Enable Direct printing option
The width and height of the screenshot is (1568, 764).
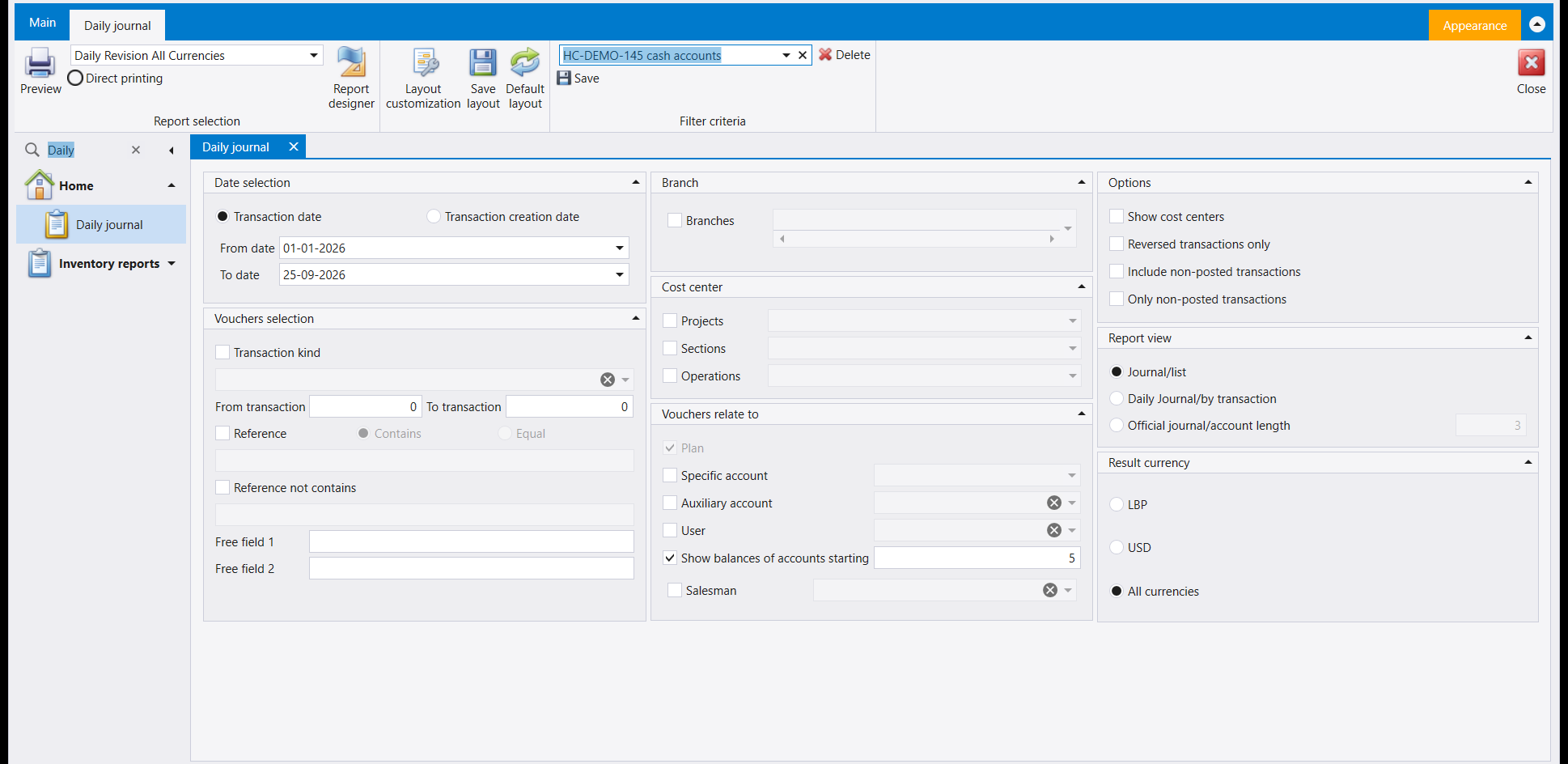(75, 79)
